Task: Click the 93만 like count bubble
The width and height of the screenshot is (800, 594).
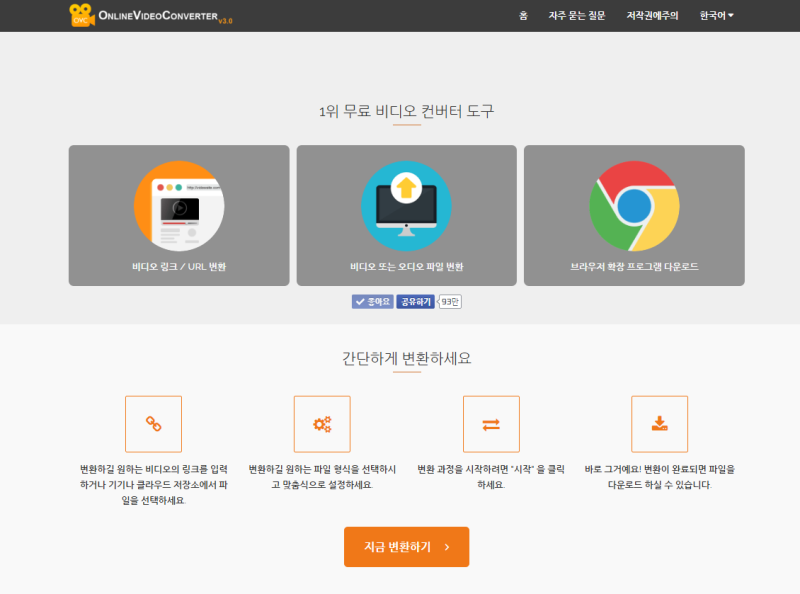Action: (449, 302)
